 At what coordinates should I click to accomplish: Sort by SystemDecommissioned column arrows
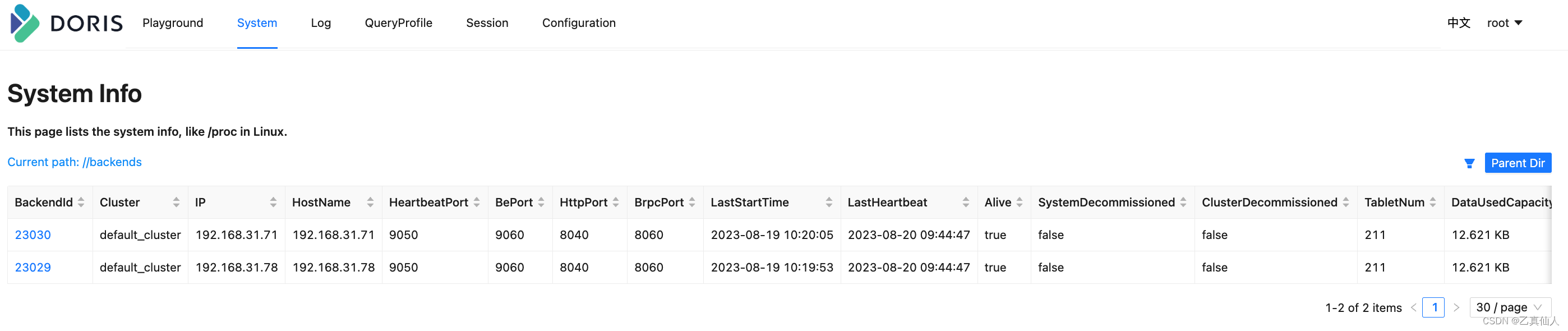(x=1183, y=203)
